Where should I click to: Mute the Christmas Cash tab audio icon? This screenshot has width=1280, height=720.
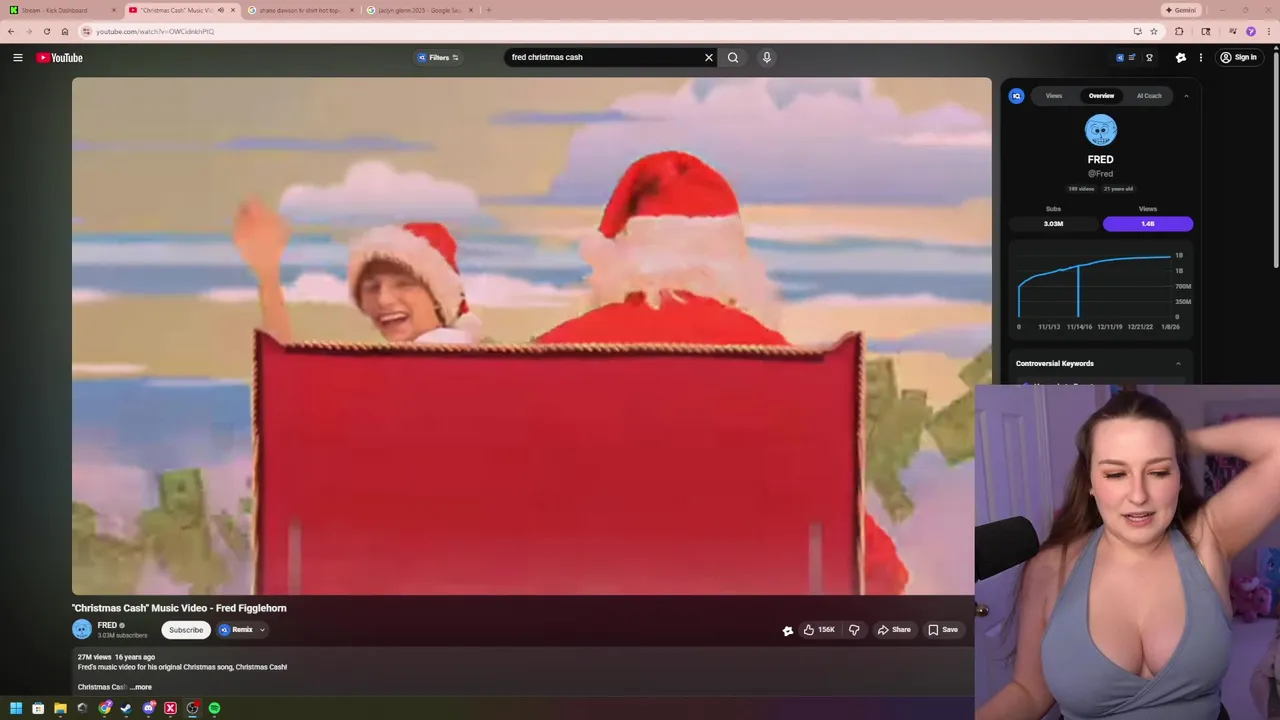coord(221,10)
